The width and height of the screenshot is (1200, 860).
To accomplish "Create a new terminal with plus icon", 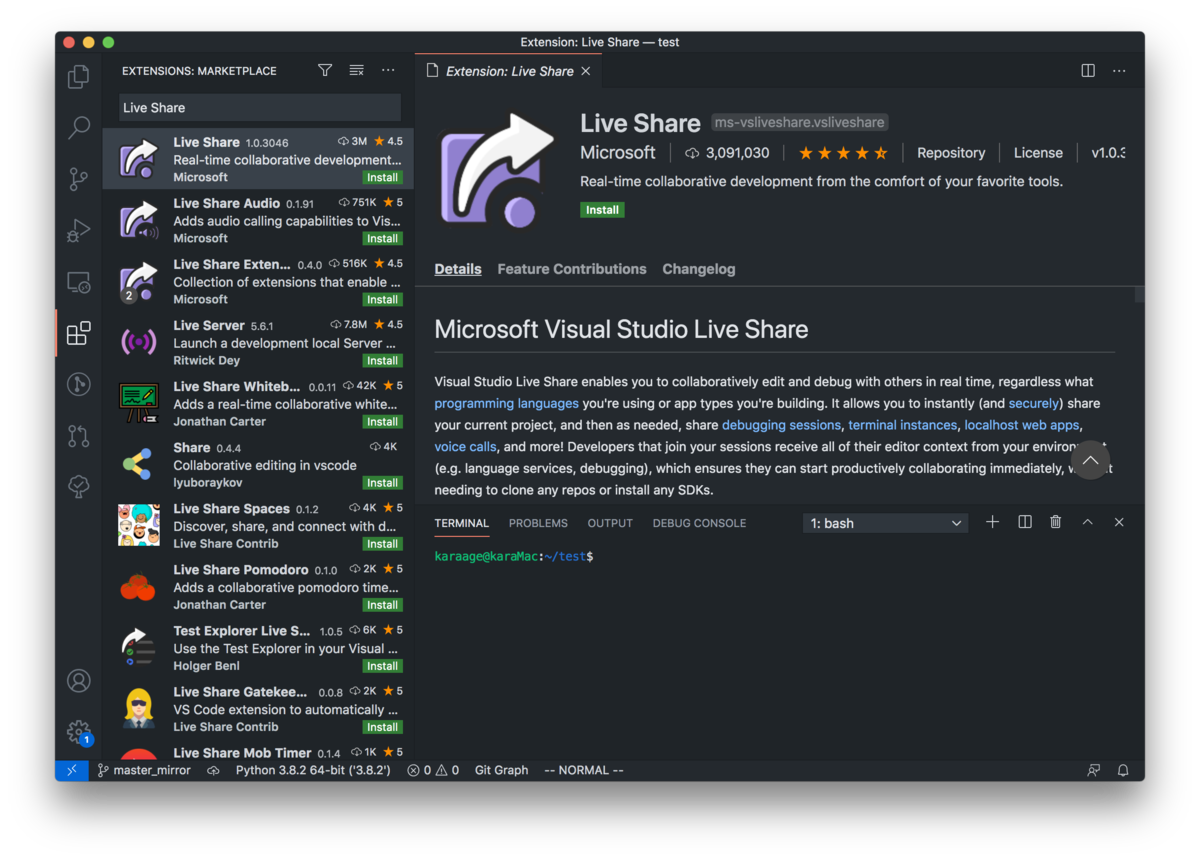I will pos(992,522).
